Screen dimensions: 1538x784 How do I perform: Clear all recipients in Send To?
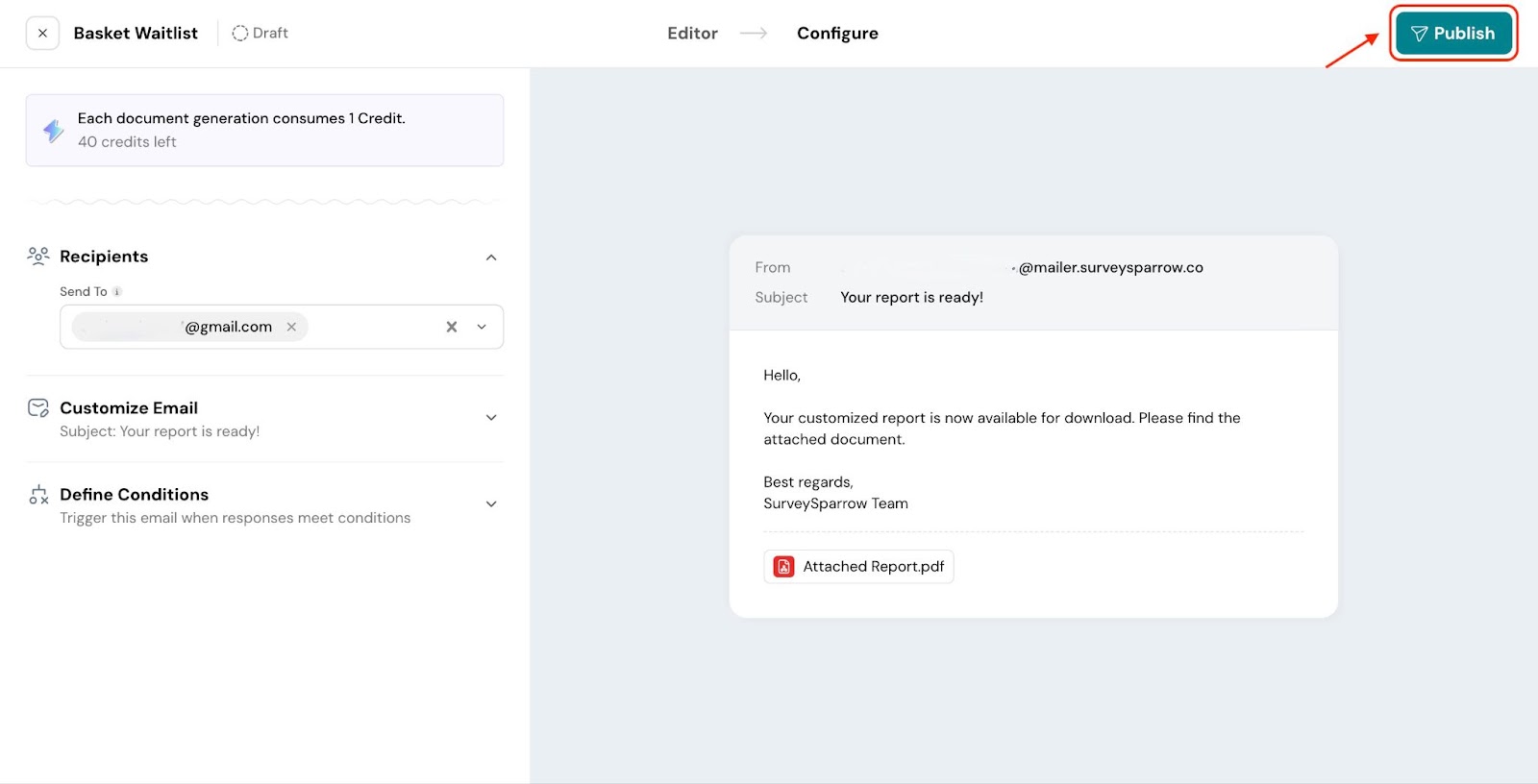(451, 327)
